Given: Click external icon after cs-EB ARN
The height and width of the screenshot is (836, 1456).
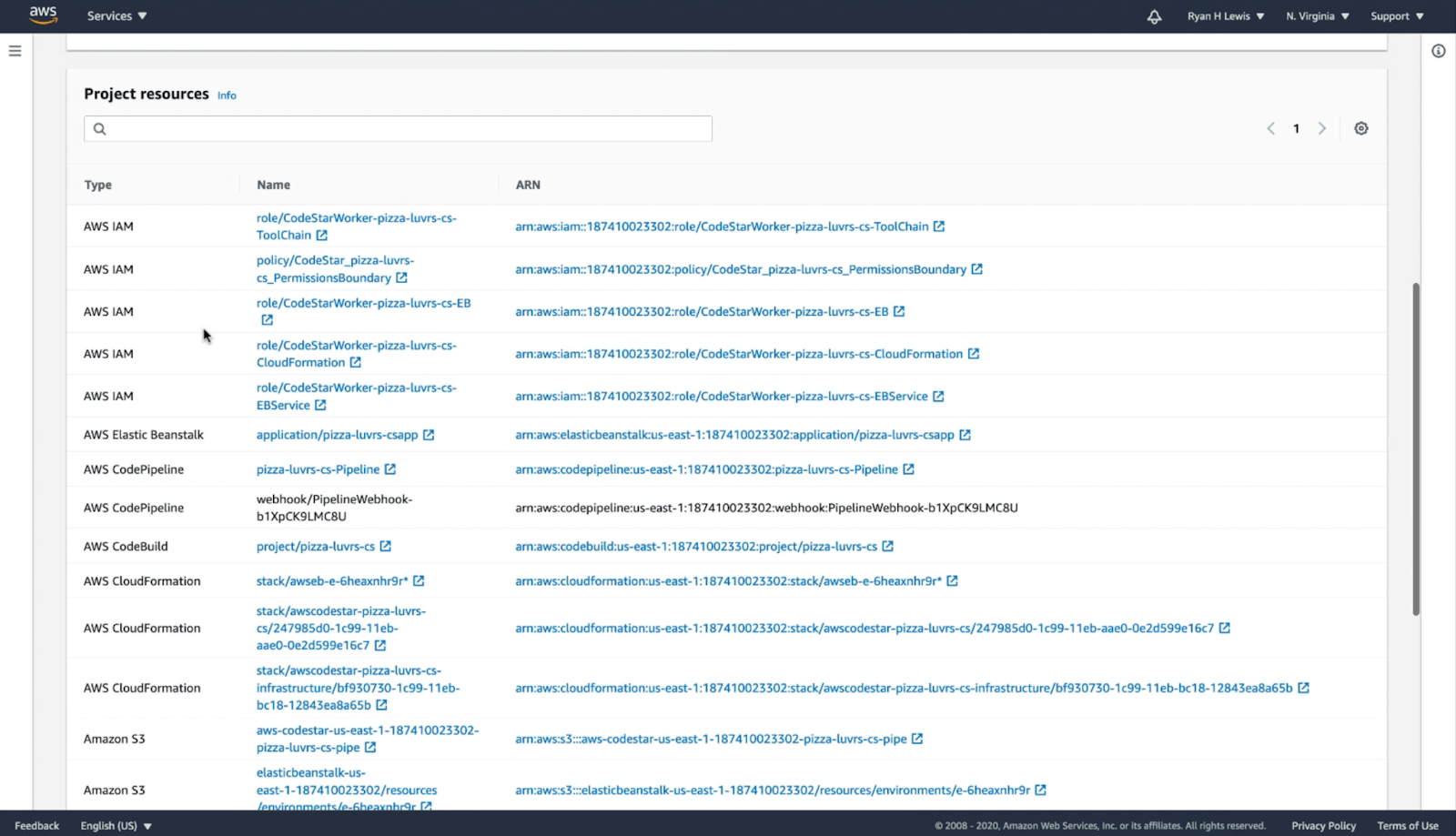Looking at the screenshot, I should pos(899,311).
